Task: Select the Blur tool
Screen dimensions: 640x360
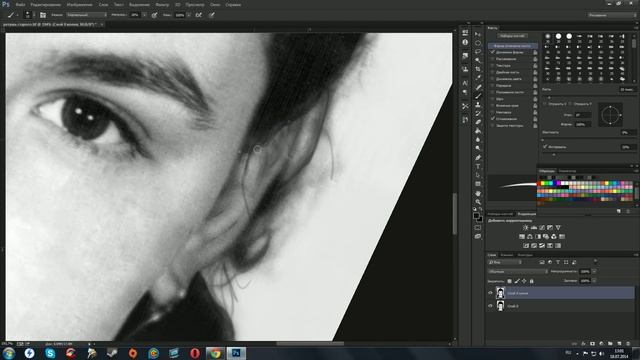Action: click(x=478, y=139)
